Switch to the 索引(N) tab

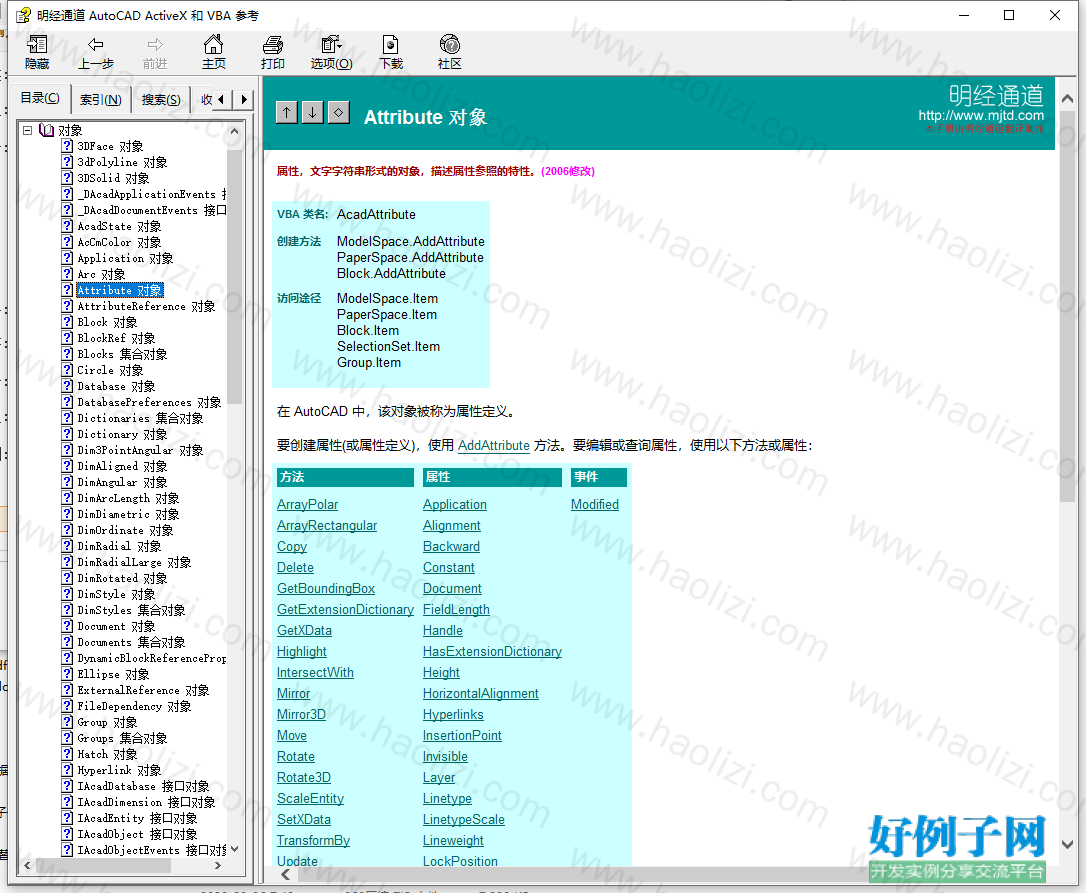[x=100, y=100]
